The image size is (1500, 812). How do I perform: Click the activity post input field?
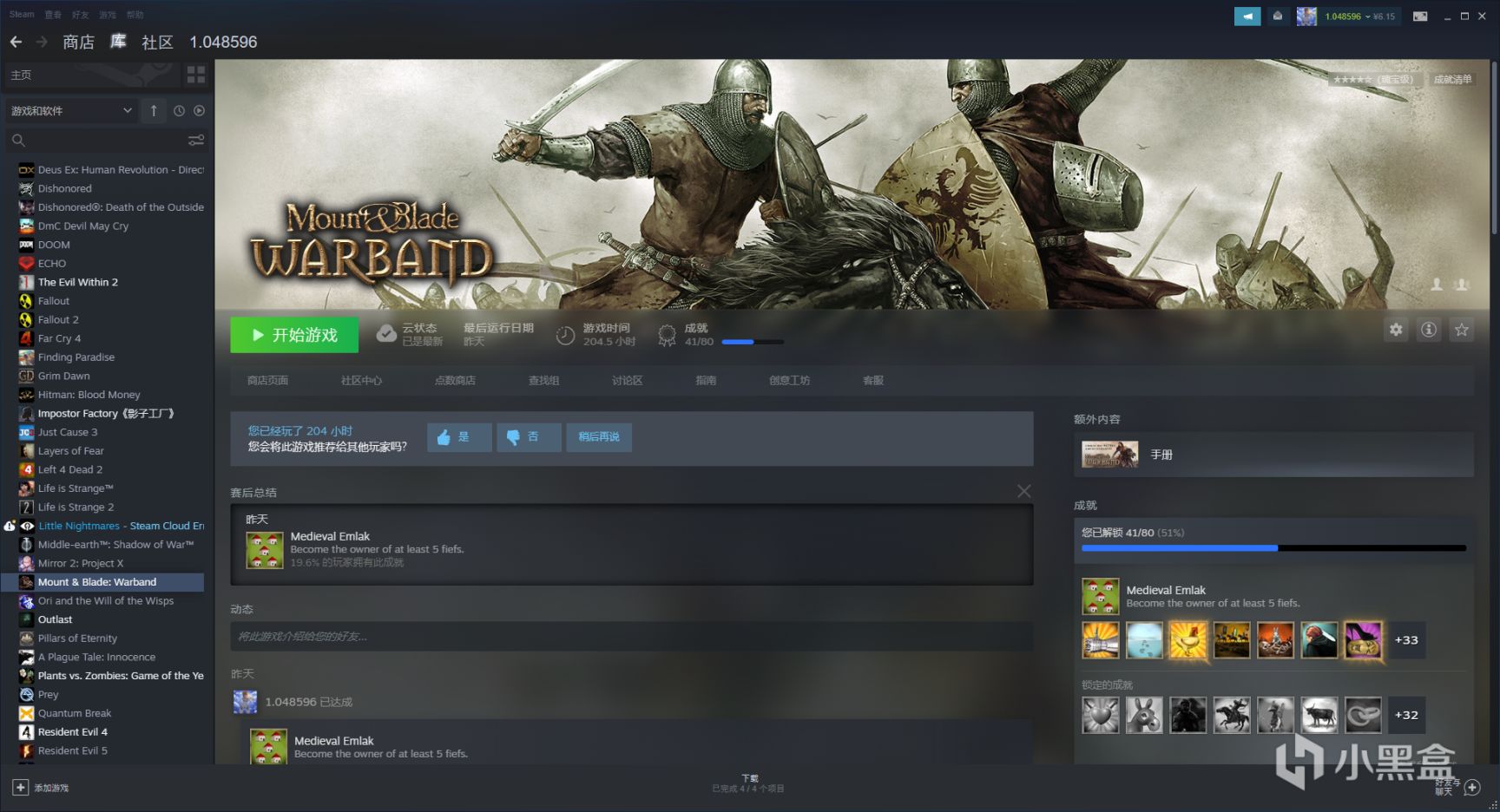point(631,636)
